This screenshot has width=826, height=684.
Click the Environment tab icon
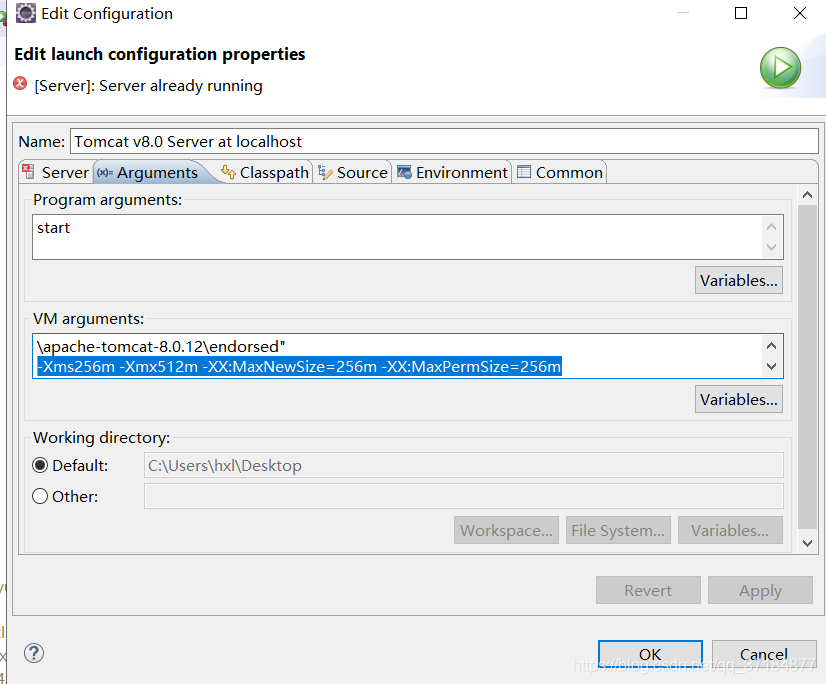[x=404, y=172]
